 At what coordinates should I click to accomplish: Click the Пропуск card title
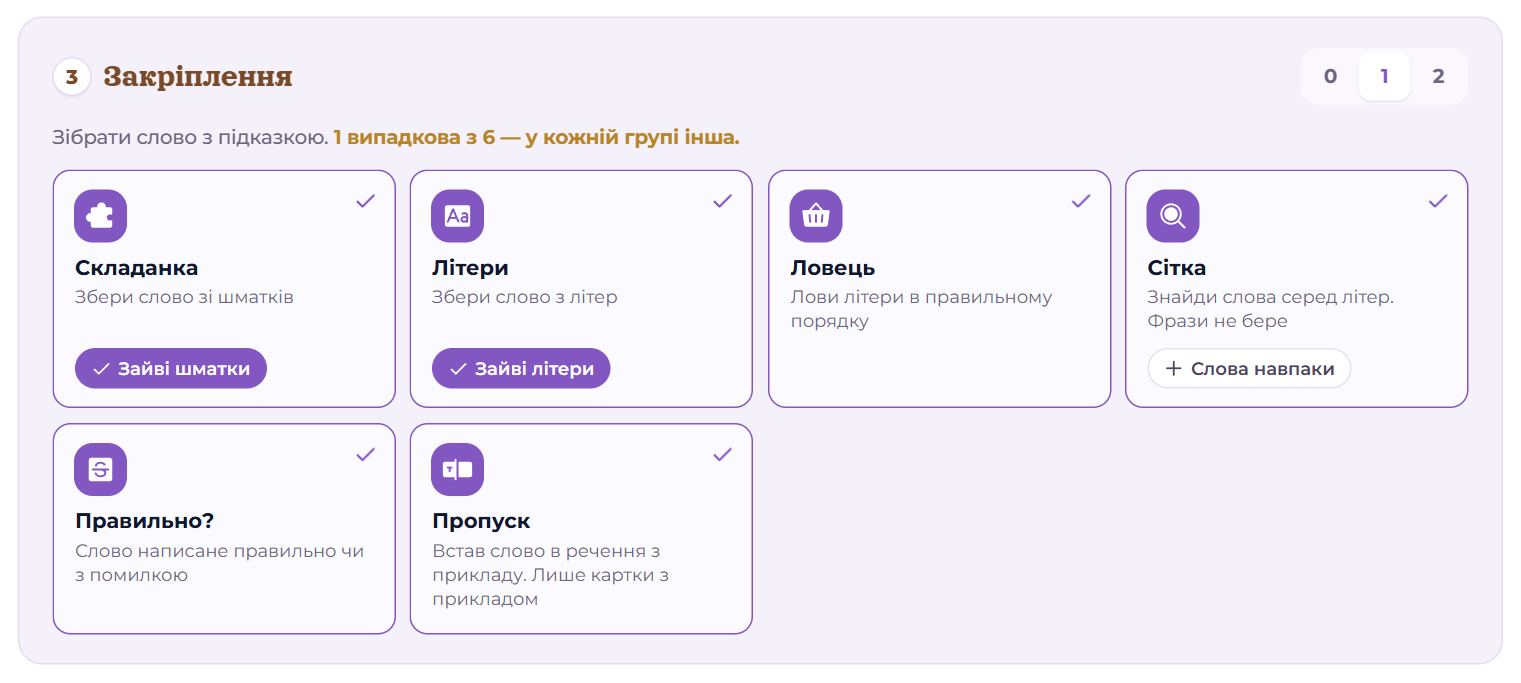click(481, 521)
